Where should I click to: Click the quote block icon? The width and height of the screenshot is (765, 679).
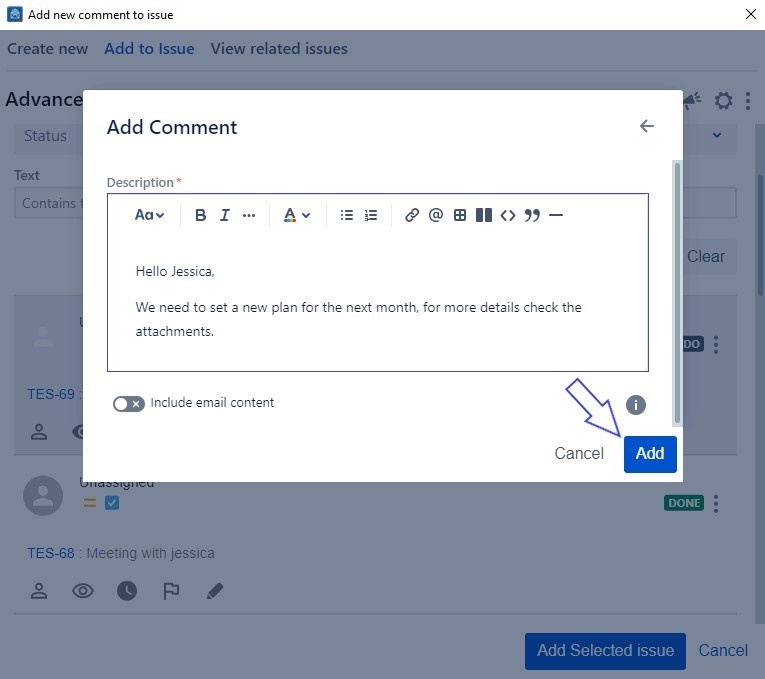click(x=532, y=215)
